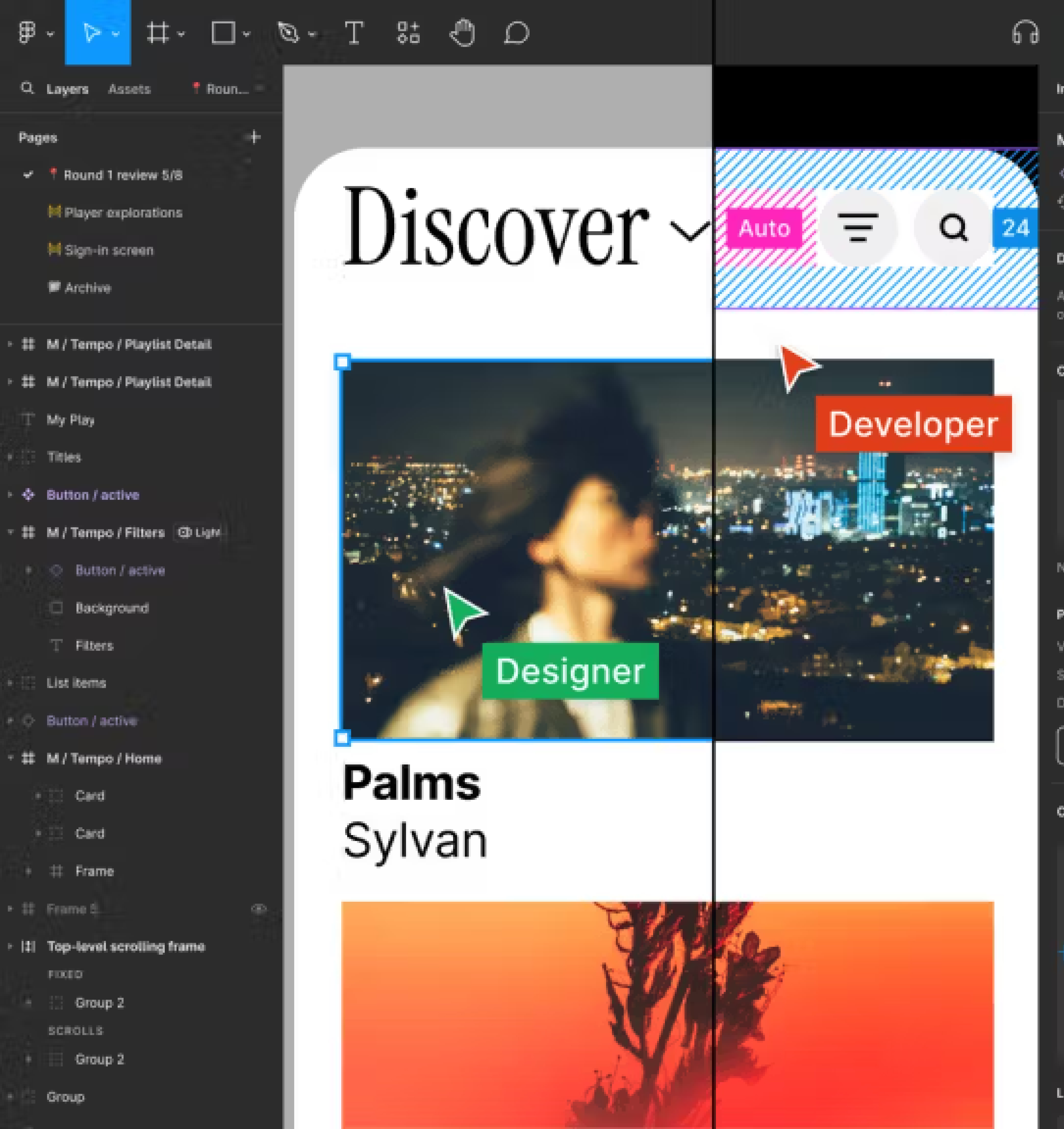The image size is (1064, 1129).
Task: Select the Titles layer row
Action: (x=141, y=457)
